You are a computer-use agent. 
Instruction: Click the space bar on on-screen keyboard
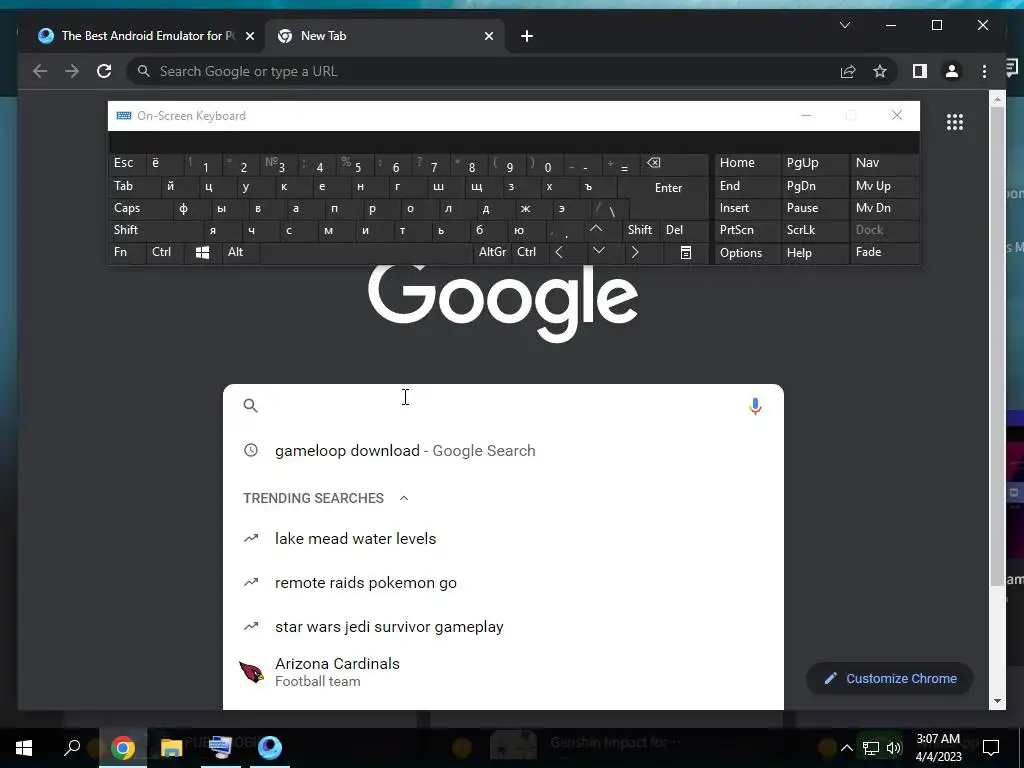coord(366,253)
